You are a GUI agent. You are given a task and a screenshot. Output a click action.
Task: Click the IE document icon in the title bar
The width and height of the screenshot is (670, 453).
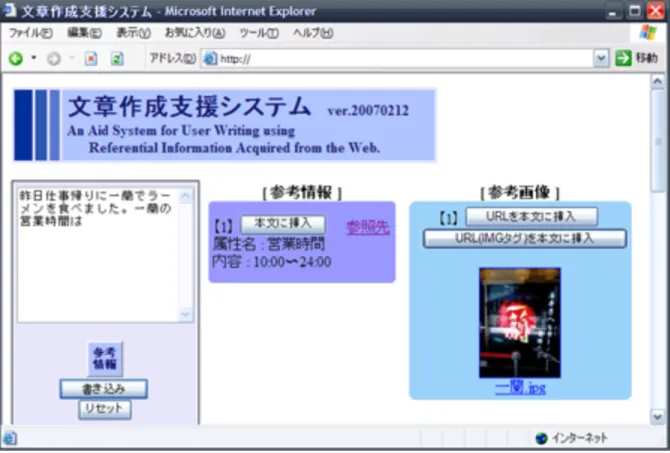coord(9,11)
